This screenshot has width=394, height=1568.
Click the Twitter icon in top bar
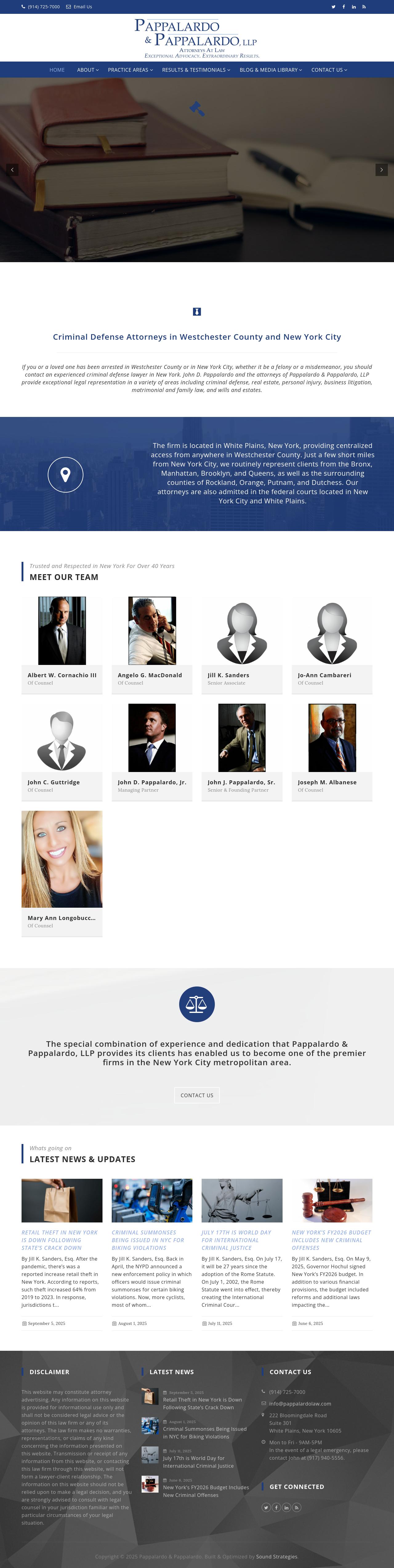(x=333, y=7)
